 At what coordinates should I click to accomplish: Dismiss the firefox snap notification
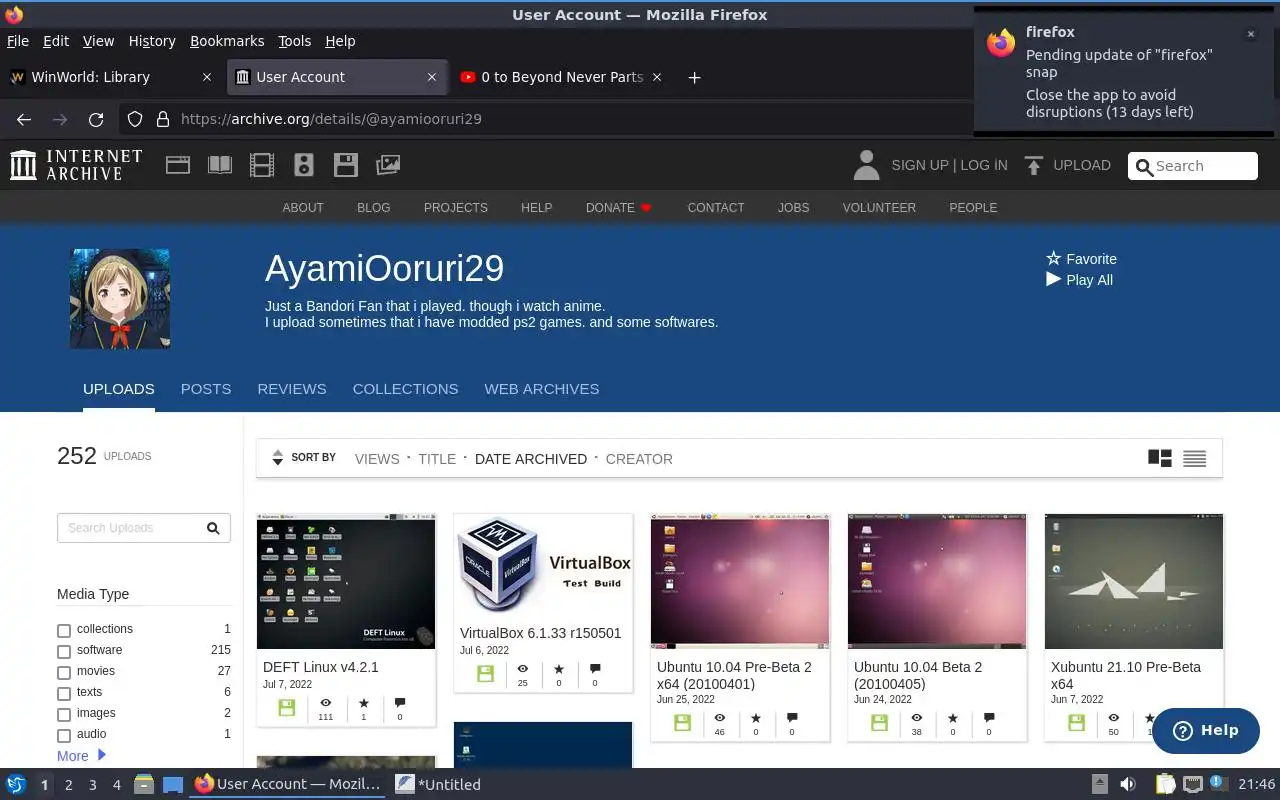coord(1250,34)
